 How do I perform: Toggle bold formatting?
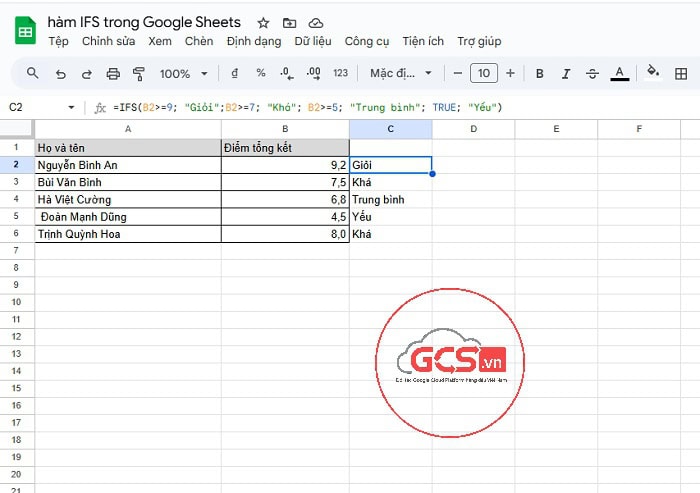coord(540,73)
